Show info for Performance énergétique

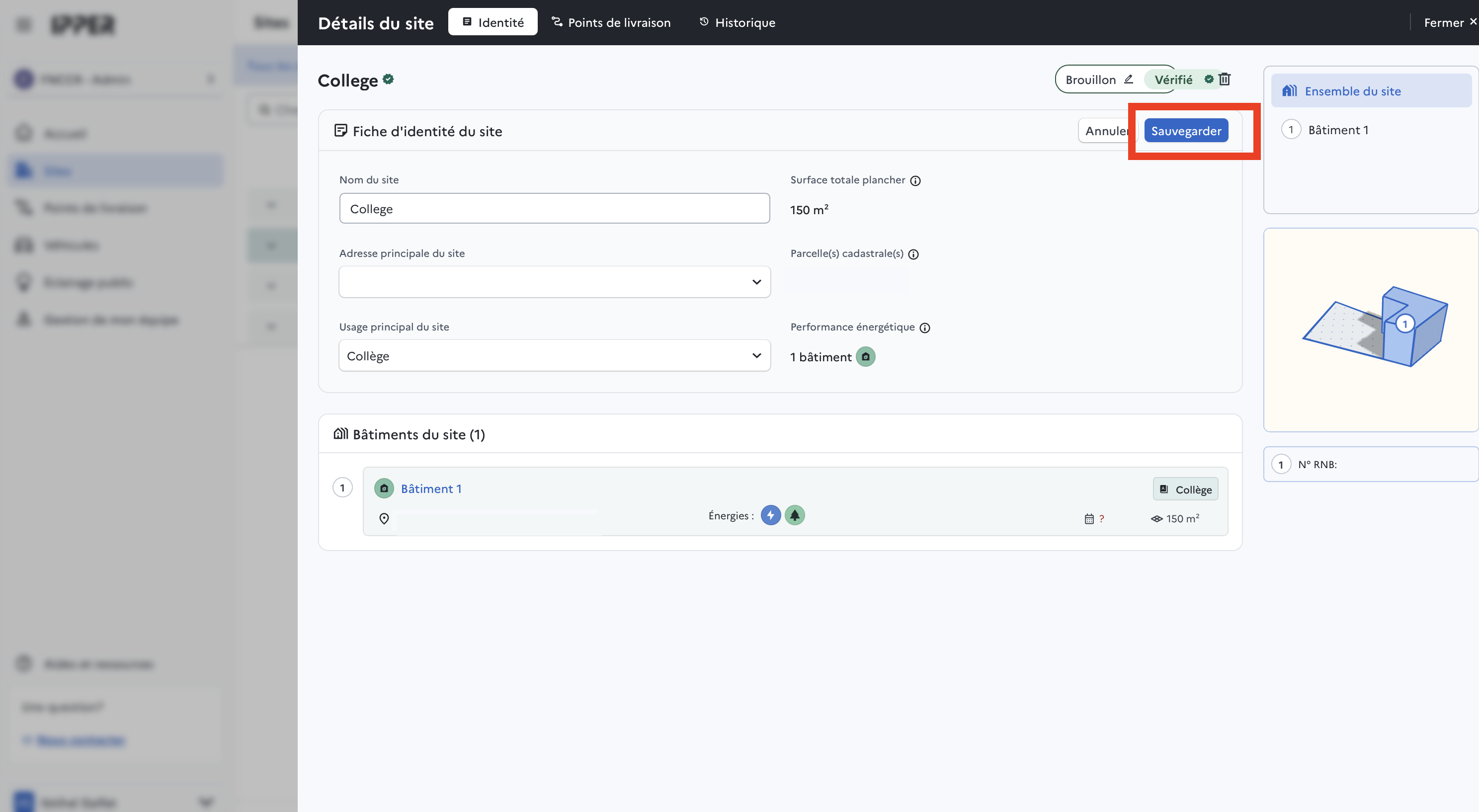[x=925, y=328]
